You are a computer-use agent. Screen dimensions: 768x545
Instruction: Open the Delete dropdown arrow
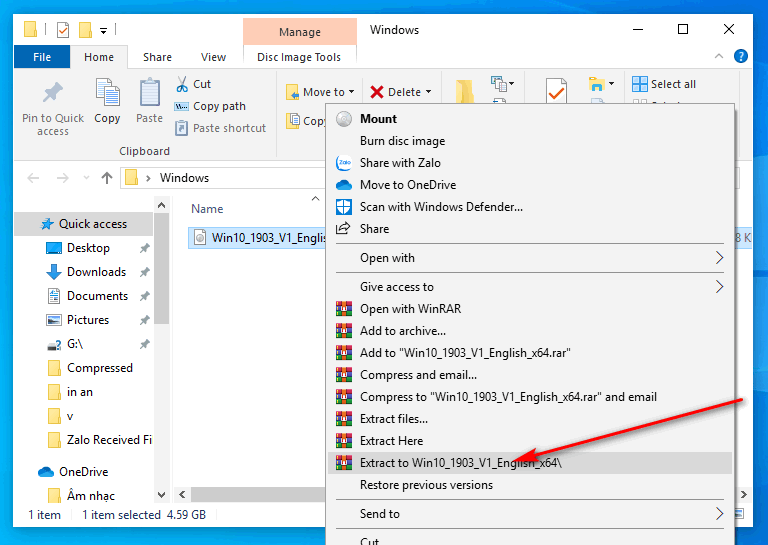tap(429, 92)
